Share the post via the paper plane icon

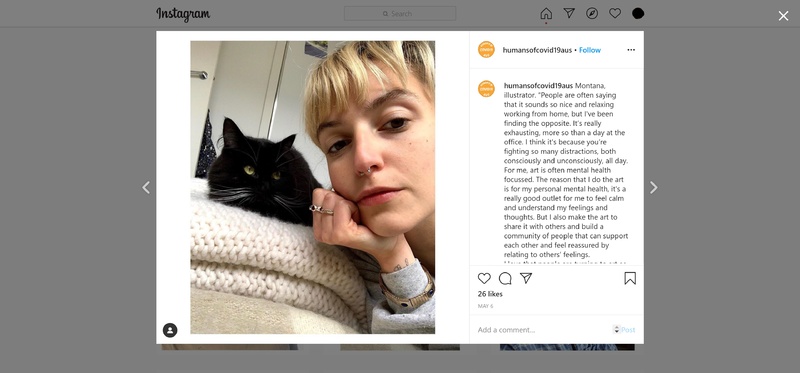click(x=526, y=278)
